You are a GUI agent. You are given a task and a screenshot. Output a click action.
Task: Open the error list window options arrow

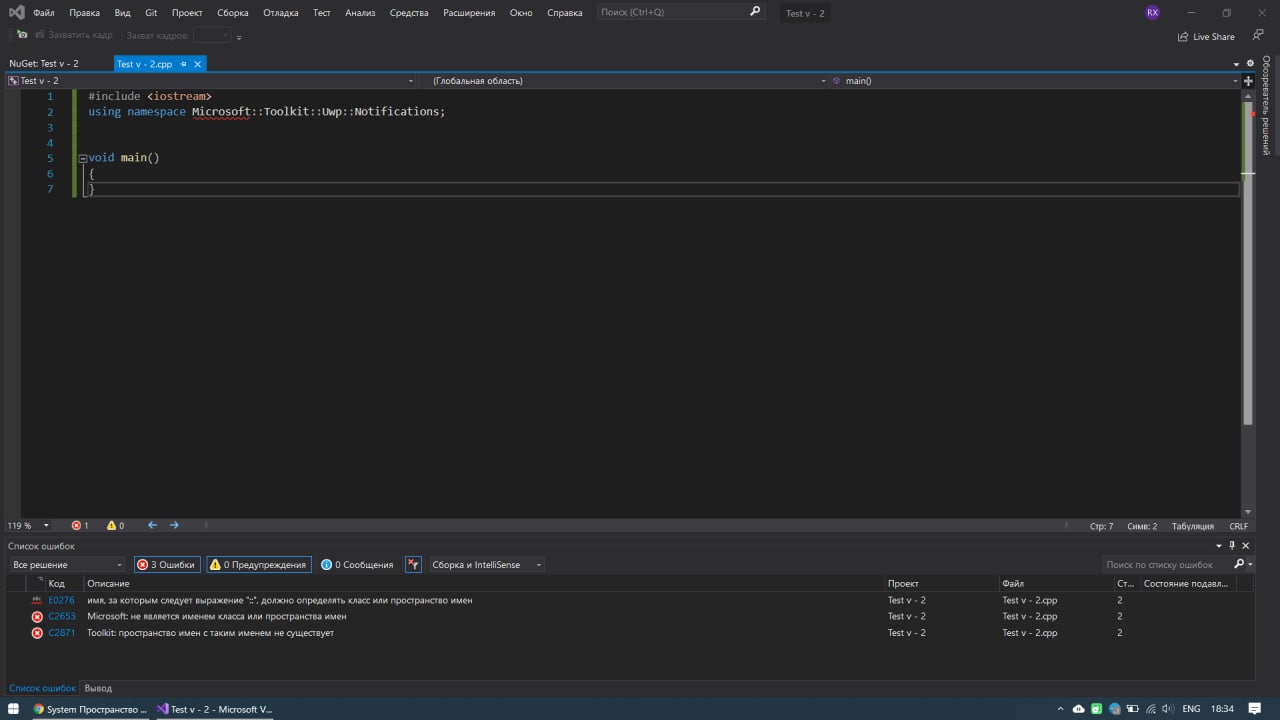pyautogui.click(x=1218, y=546)
